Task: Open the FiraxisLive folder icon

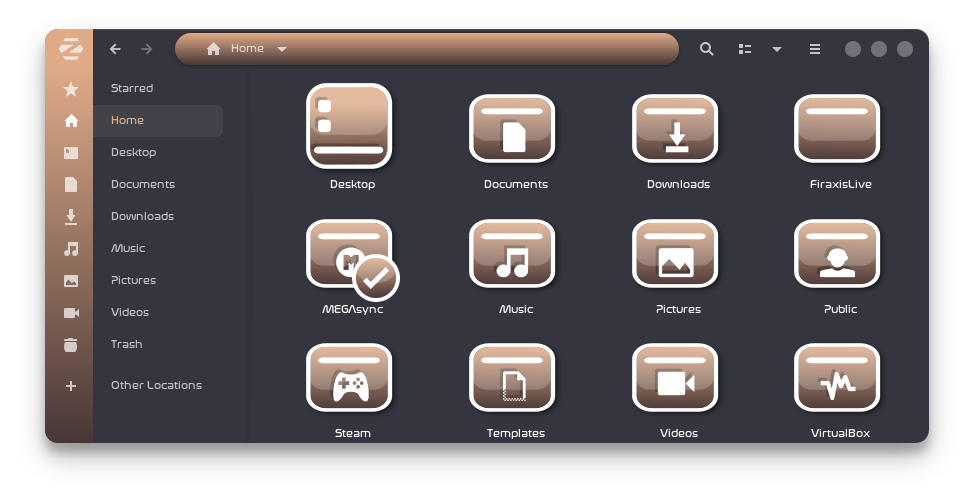Action: coord(837,129)
